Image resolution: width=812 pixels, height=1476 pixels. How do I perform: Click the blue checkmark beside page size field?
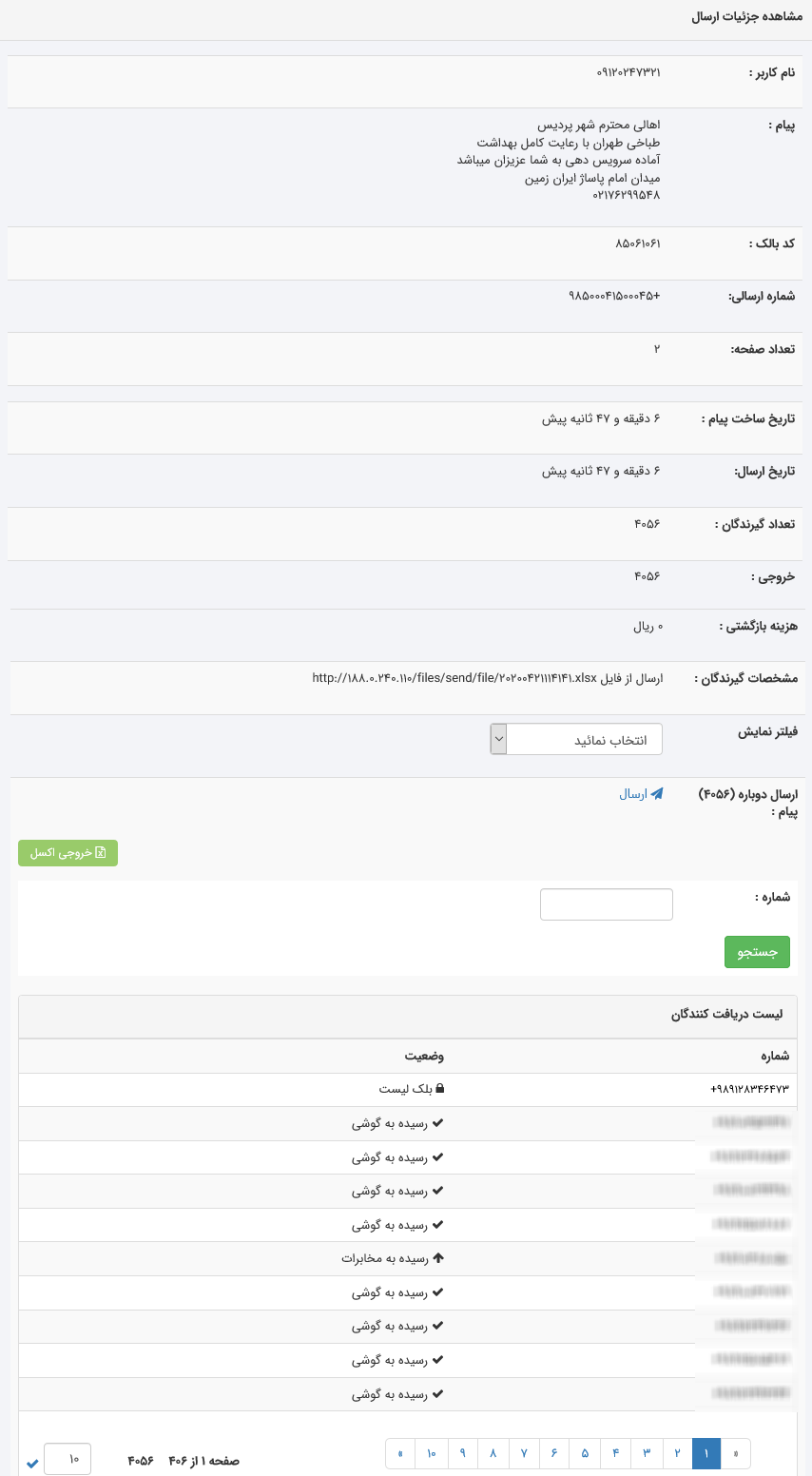[x=33, y=1463]
